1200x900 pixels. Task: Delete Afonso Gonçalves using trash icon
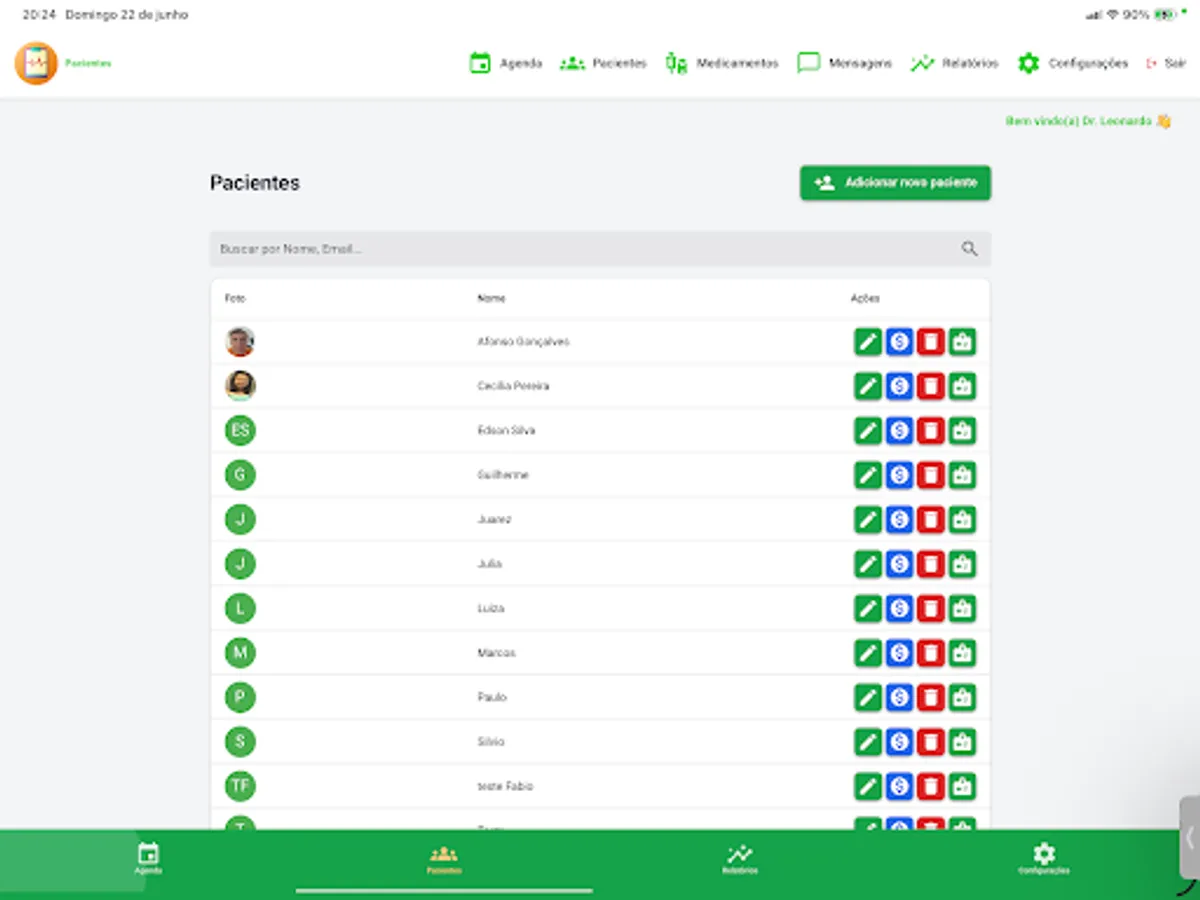931,342
